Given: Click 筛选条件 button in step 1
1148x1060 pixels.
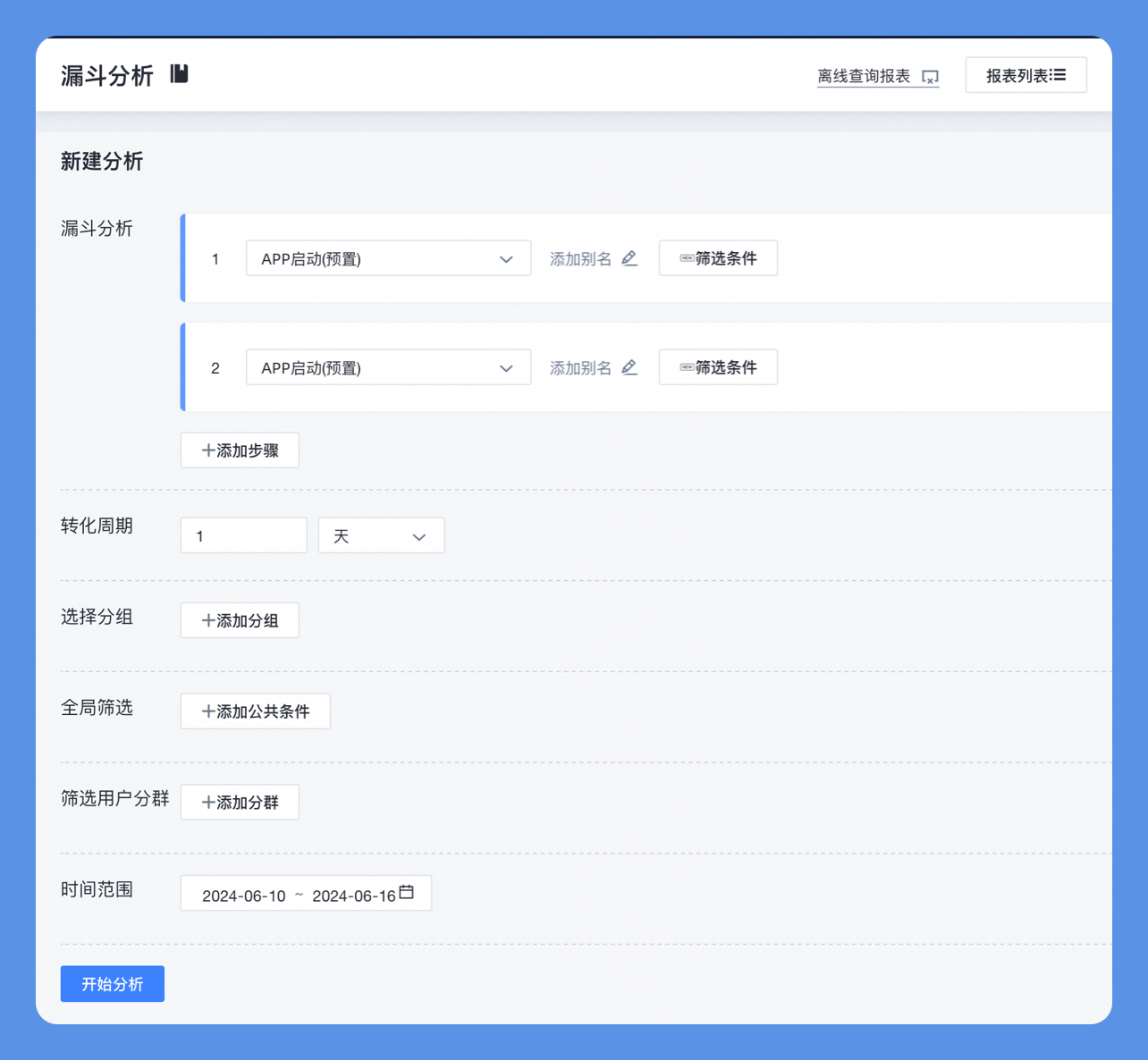Looking at the screenshot, I should pyautogui.click(x=718, y=258).
